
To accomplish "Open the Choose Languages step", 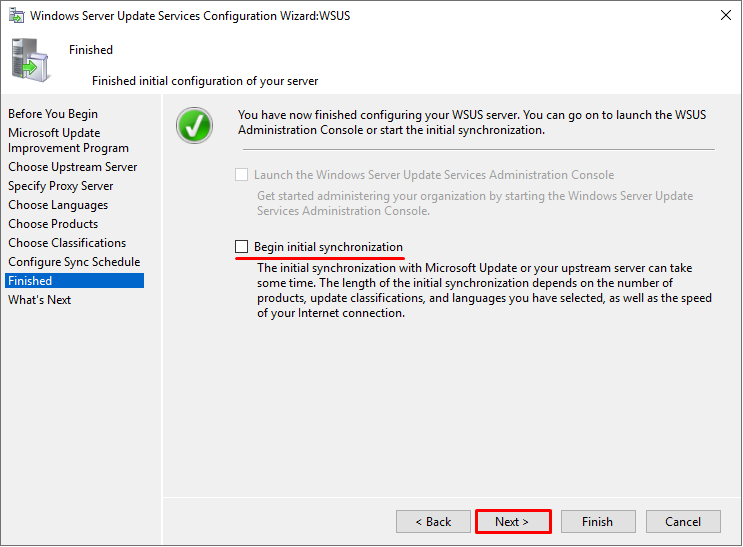I will (x=58, y=205).
